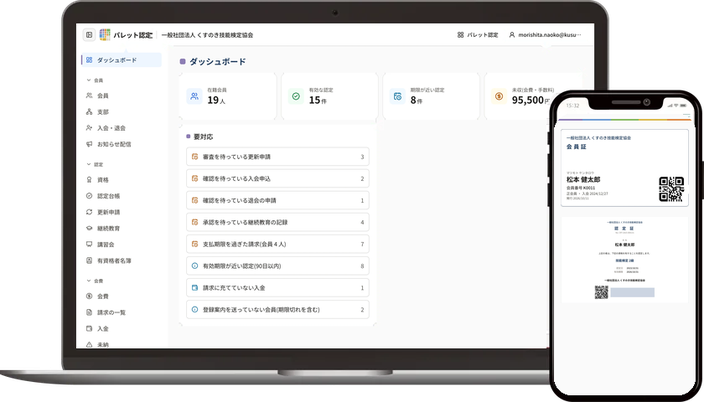The image size is (704, 402).
Task: Open 確認を待っている退会の申請 row
Action: point(277,200)
